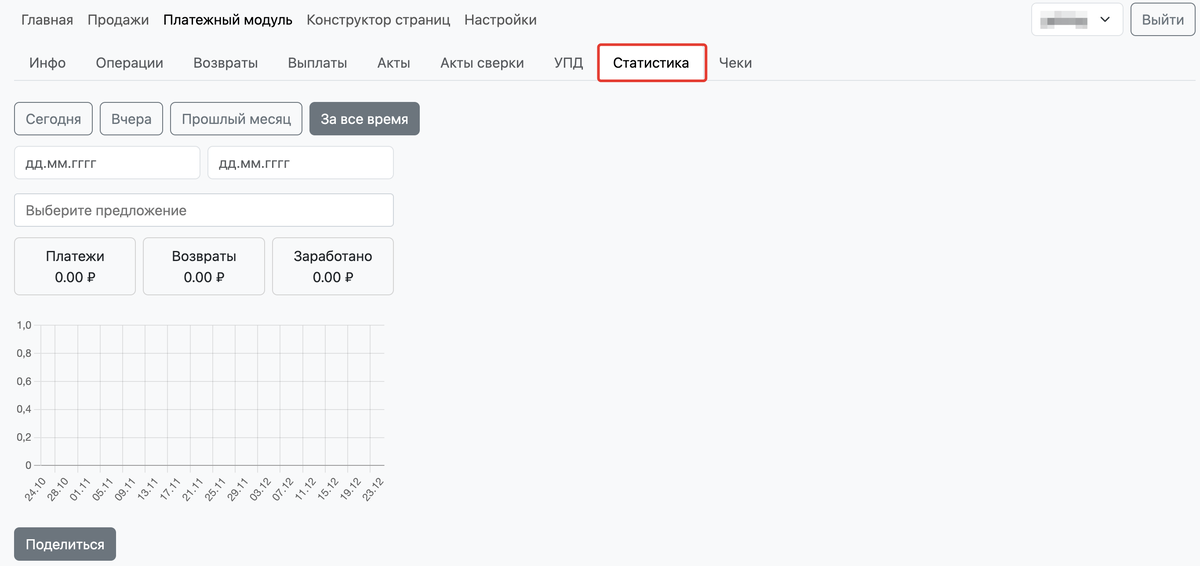Choose the Прошлый месяц period
1200x566 pixels.
click(235, 119)
